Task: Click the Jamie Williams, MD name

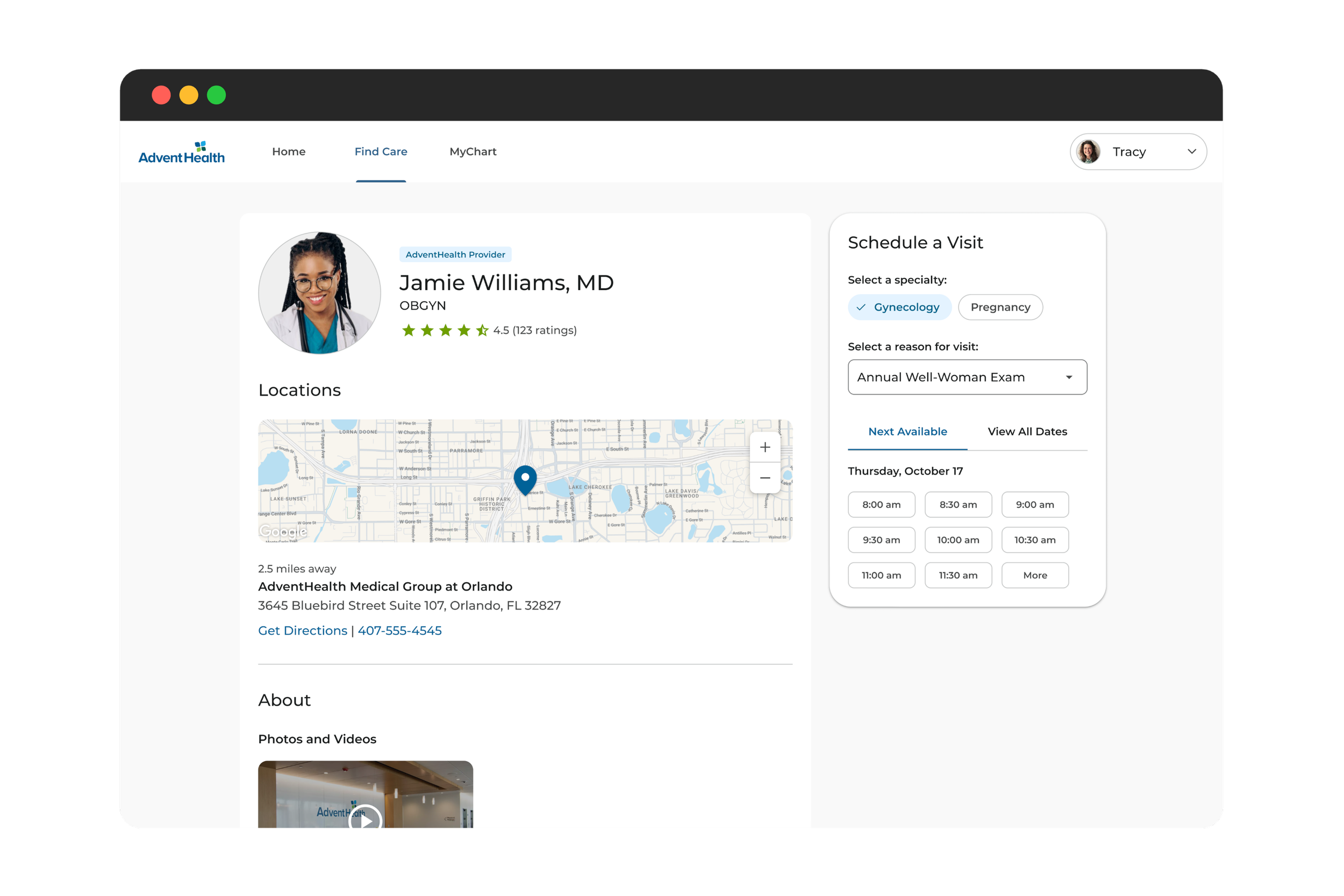Action: coord(506,283)
